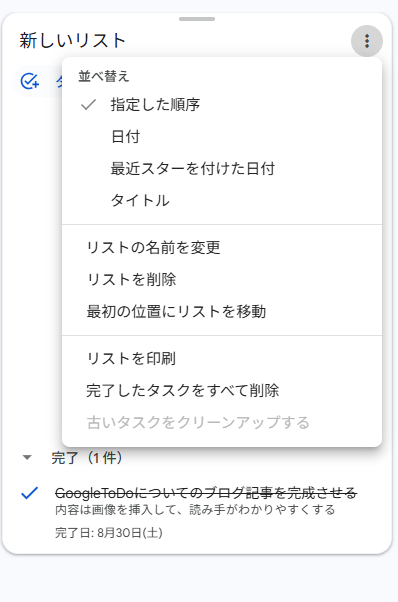Choose リストを削除 from menu
The image size is (398, 602).
(222, 280)
